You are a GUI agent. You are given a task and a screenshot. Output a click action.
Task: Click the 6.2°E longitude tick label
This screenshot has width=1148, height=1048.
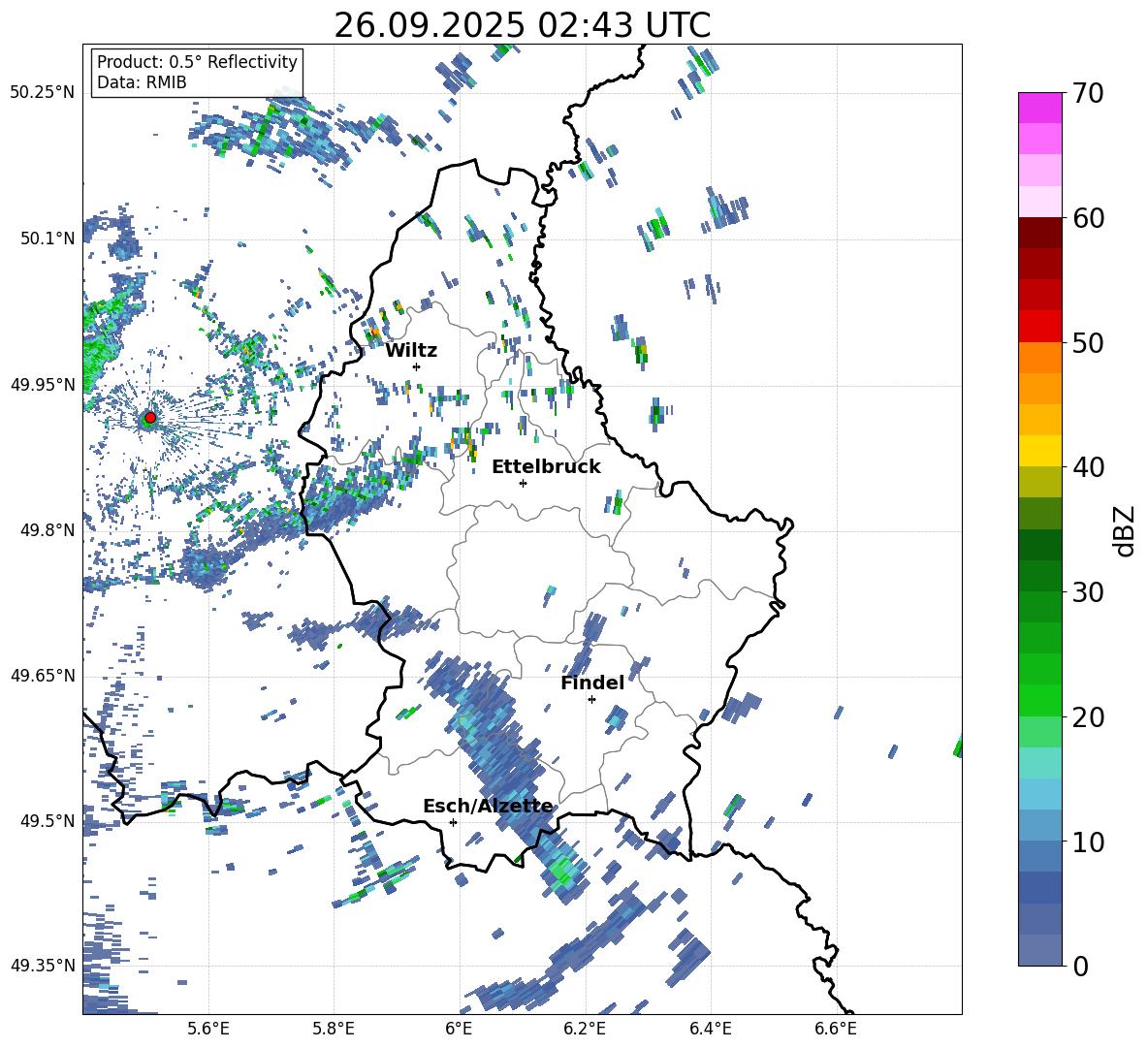[585, 1028]
